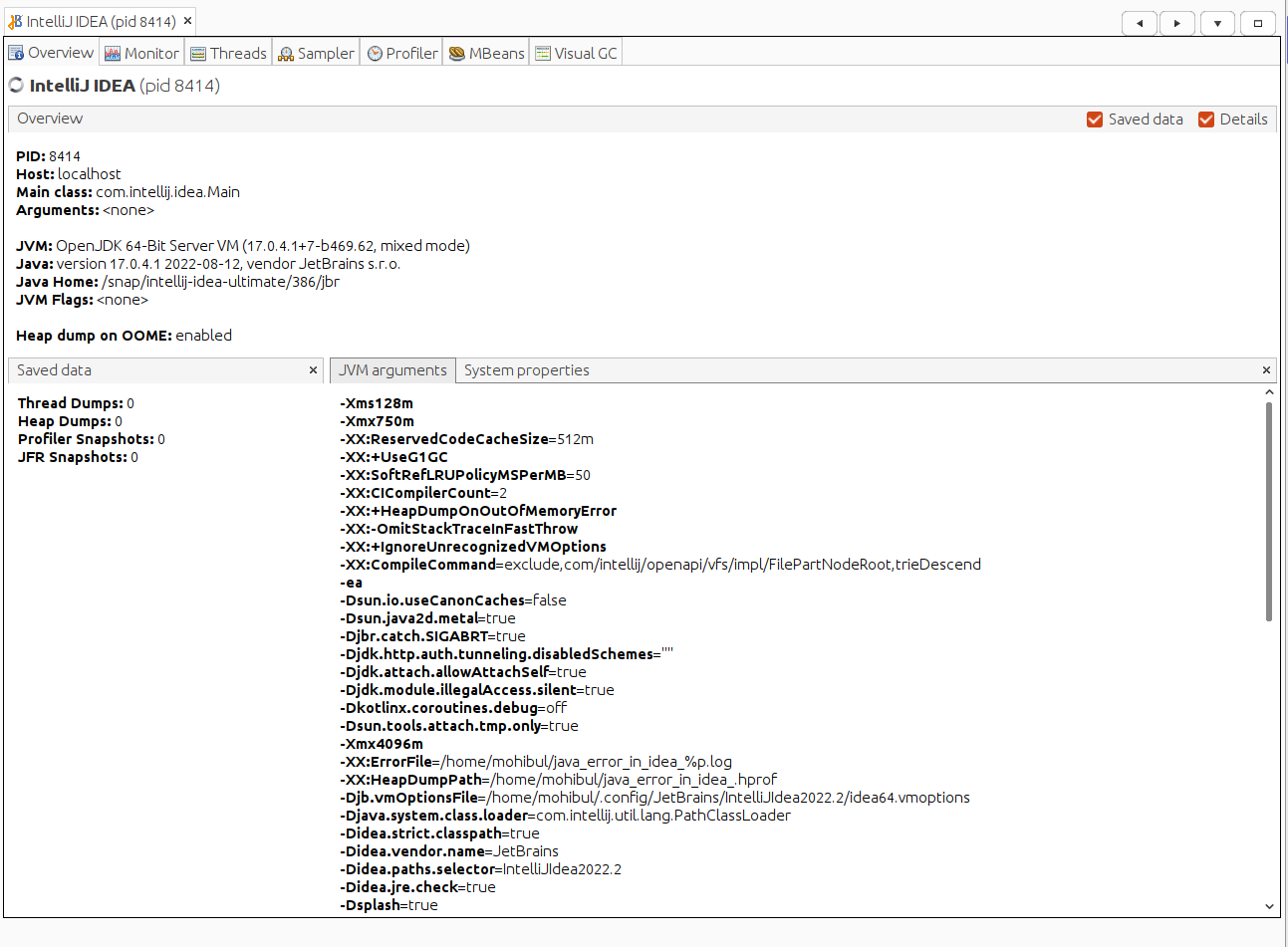The width and height of the screenshot is (1288, 947).
Task: Switch to the Monitor tab
Action: tap(141, 53)
